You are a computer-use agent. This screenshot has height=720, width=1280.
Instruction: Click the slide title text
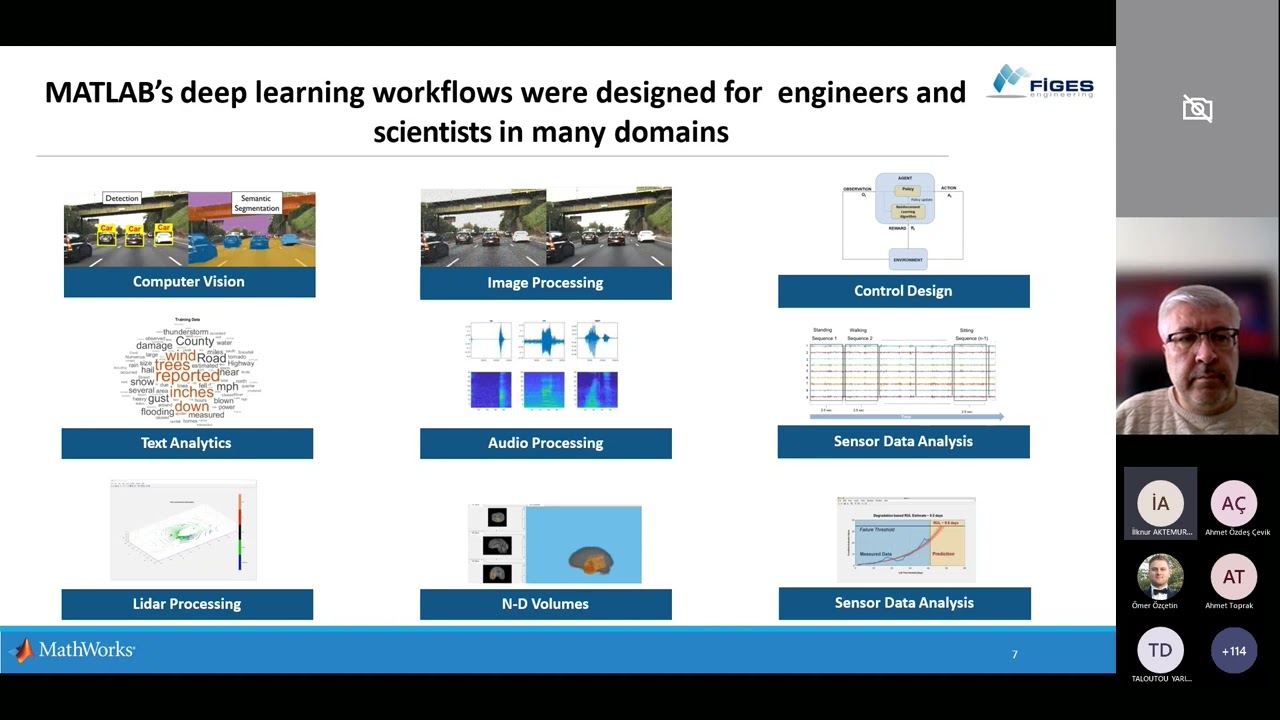tap(505, 111)
